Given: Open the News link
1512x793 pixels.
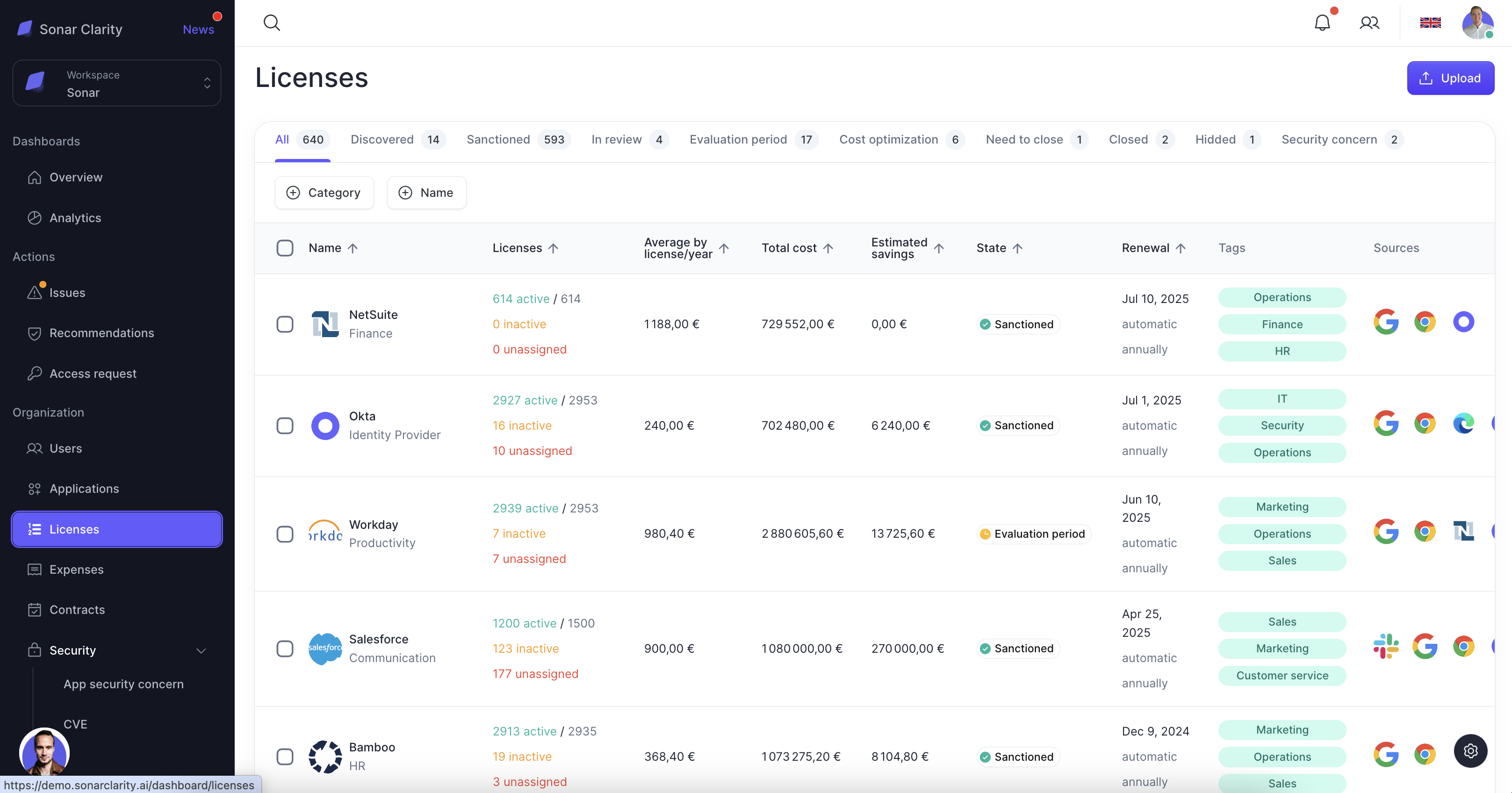Looking at the screenshot, I should pyautogui.click(x=198, y=29).
